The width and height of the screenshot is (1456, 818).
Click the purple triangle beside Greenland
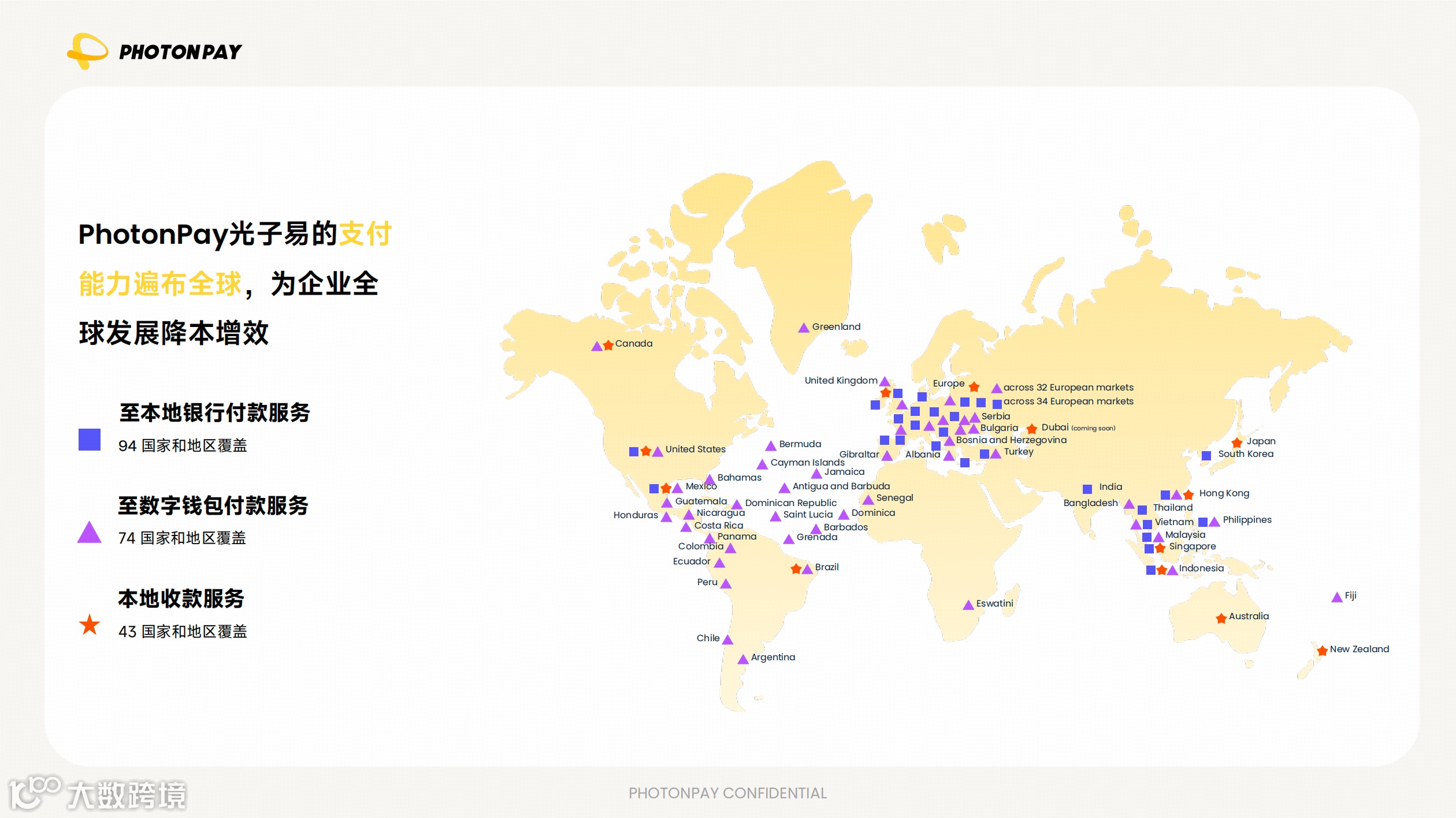(x=803, y=328)
